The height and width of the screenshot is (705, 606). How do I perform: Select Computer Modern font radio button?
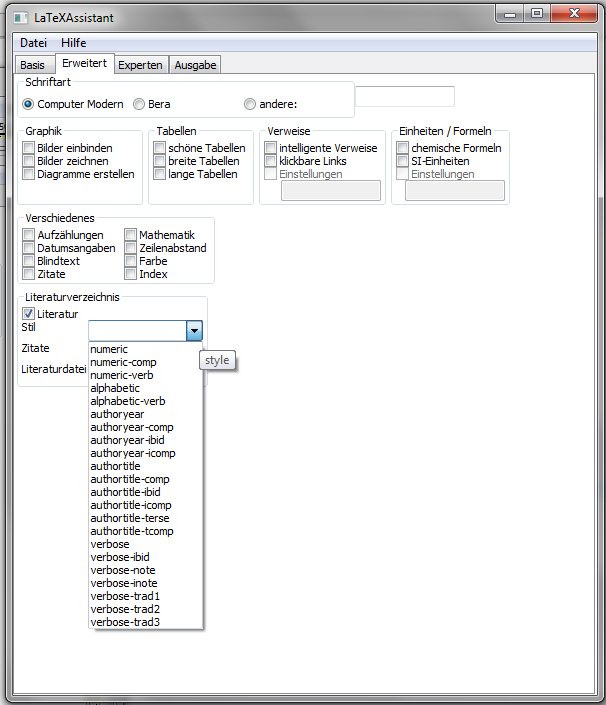pos(28,104)
